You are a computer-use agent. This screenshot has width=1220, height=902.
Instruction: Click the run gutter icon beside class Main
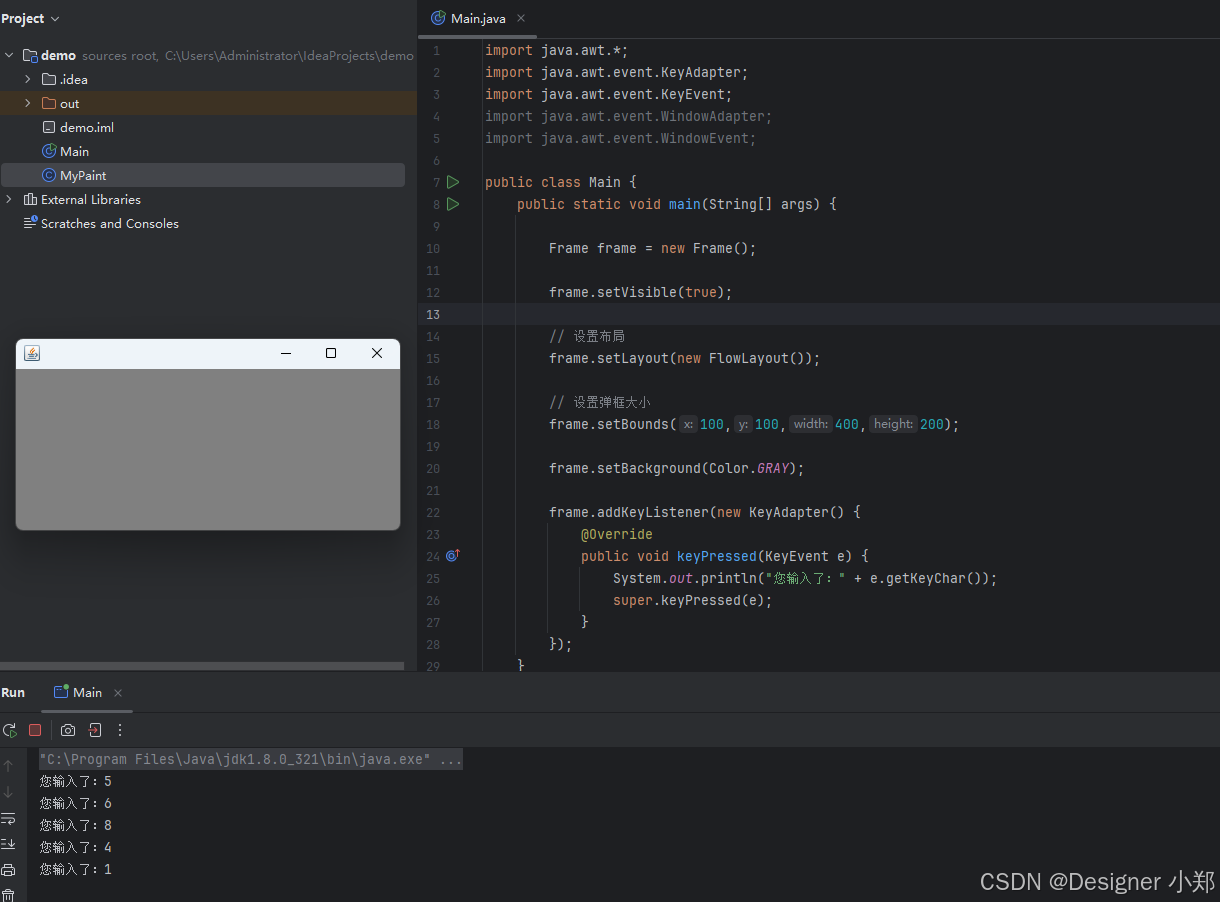(x=453, y=182)
